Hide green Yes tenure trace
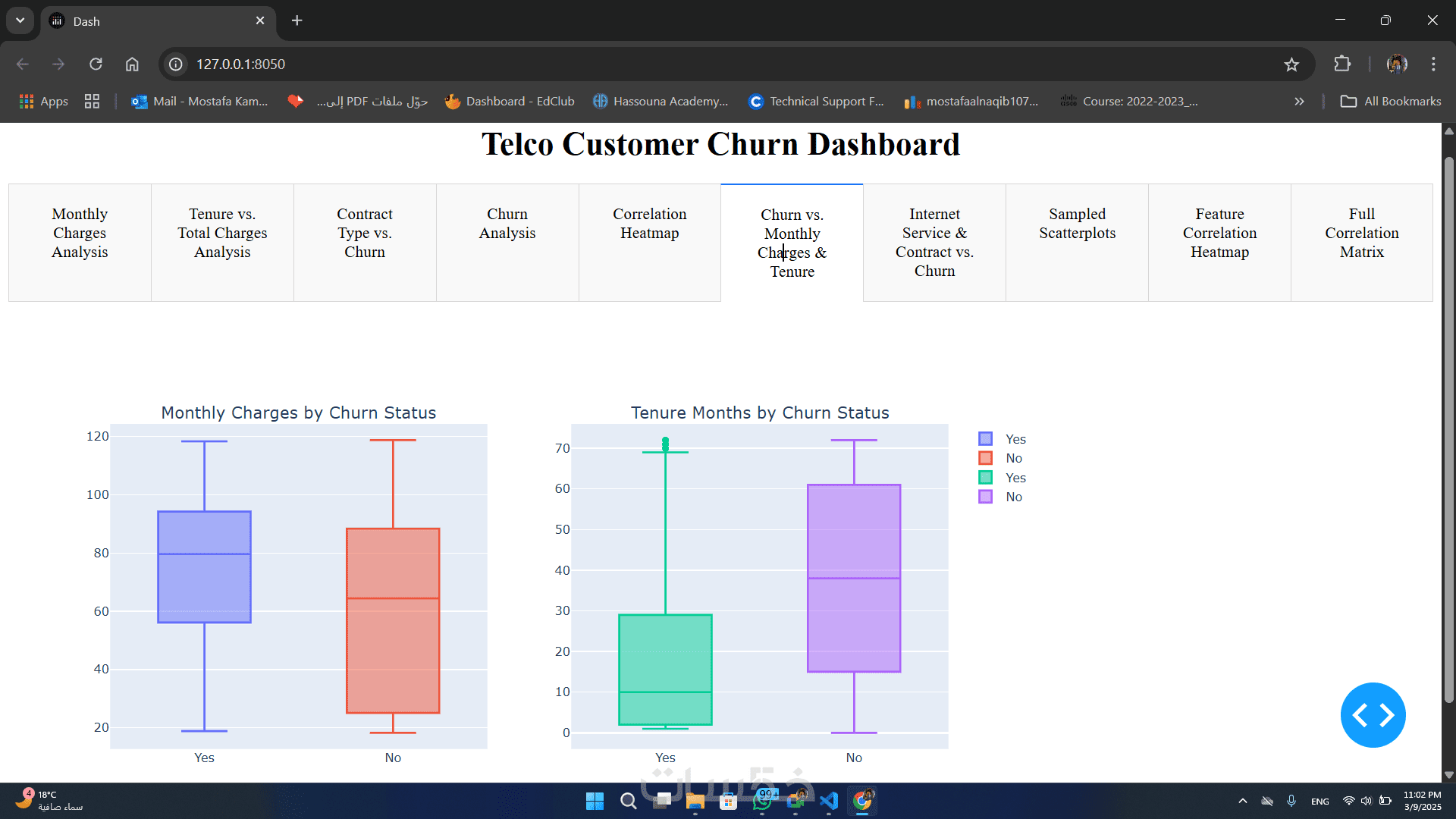Viewport: 1456px width, 819px height. [x=1002, y=478]
